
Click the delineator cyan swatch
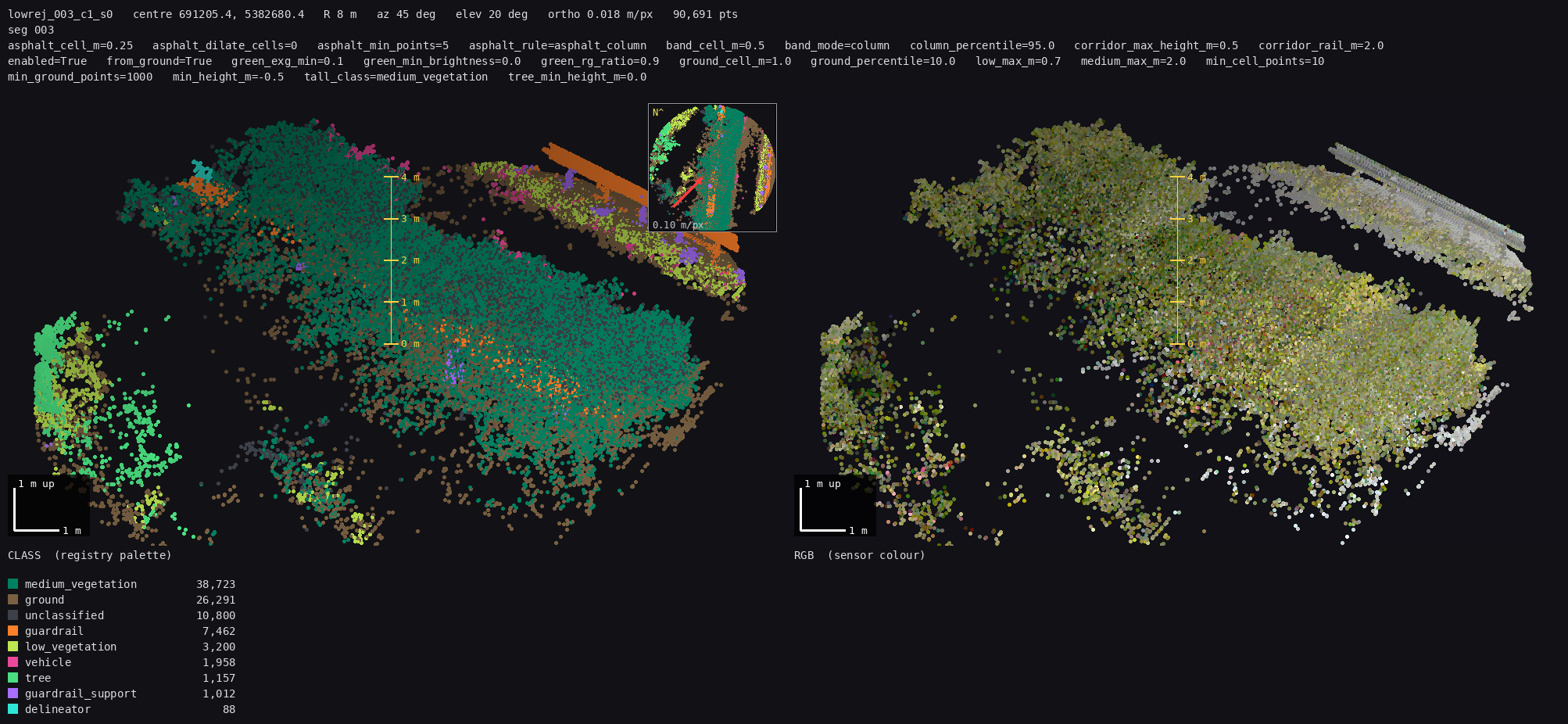tap(13, 709)
